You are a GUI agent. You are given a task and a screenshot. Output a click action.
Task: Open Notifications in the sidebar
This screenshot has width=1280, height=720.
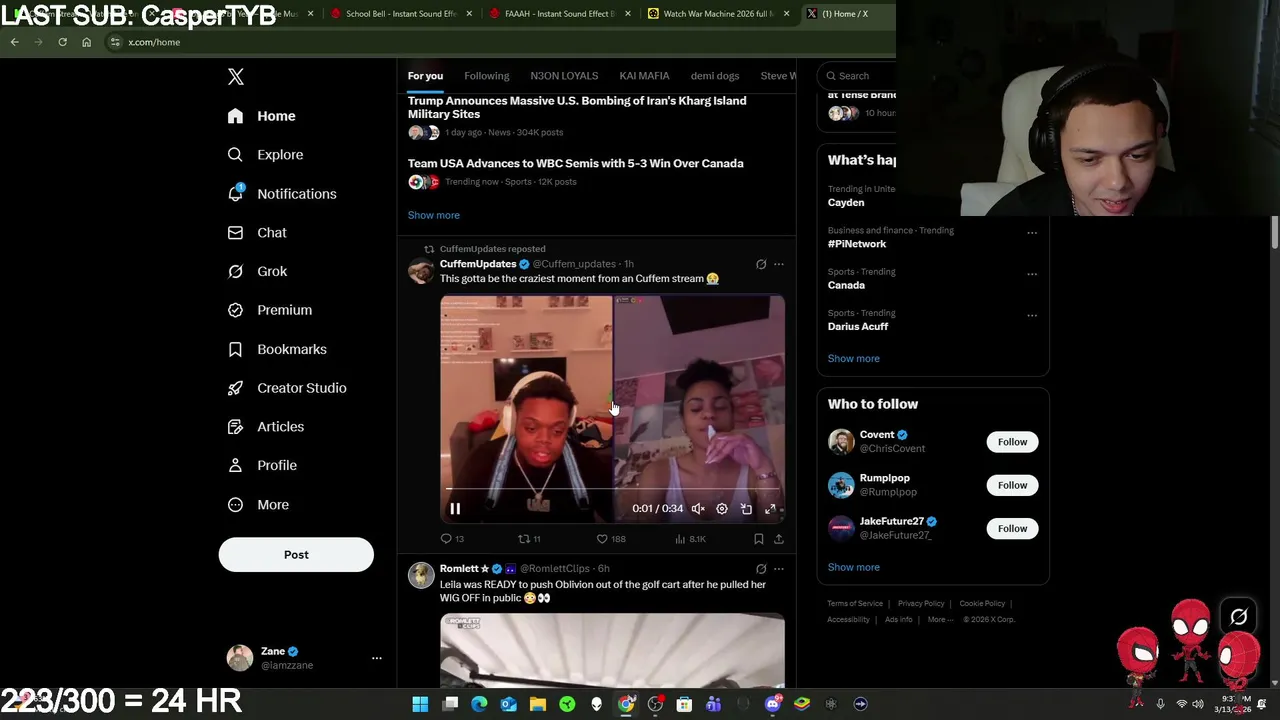[281, 194]
